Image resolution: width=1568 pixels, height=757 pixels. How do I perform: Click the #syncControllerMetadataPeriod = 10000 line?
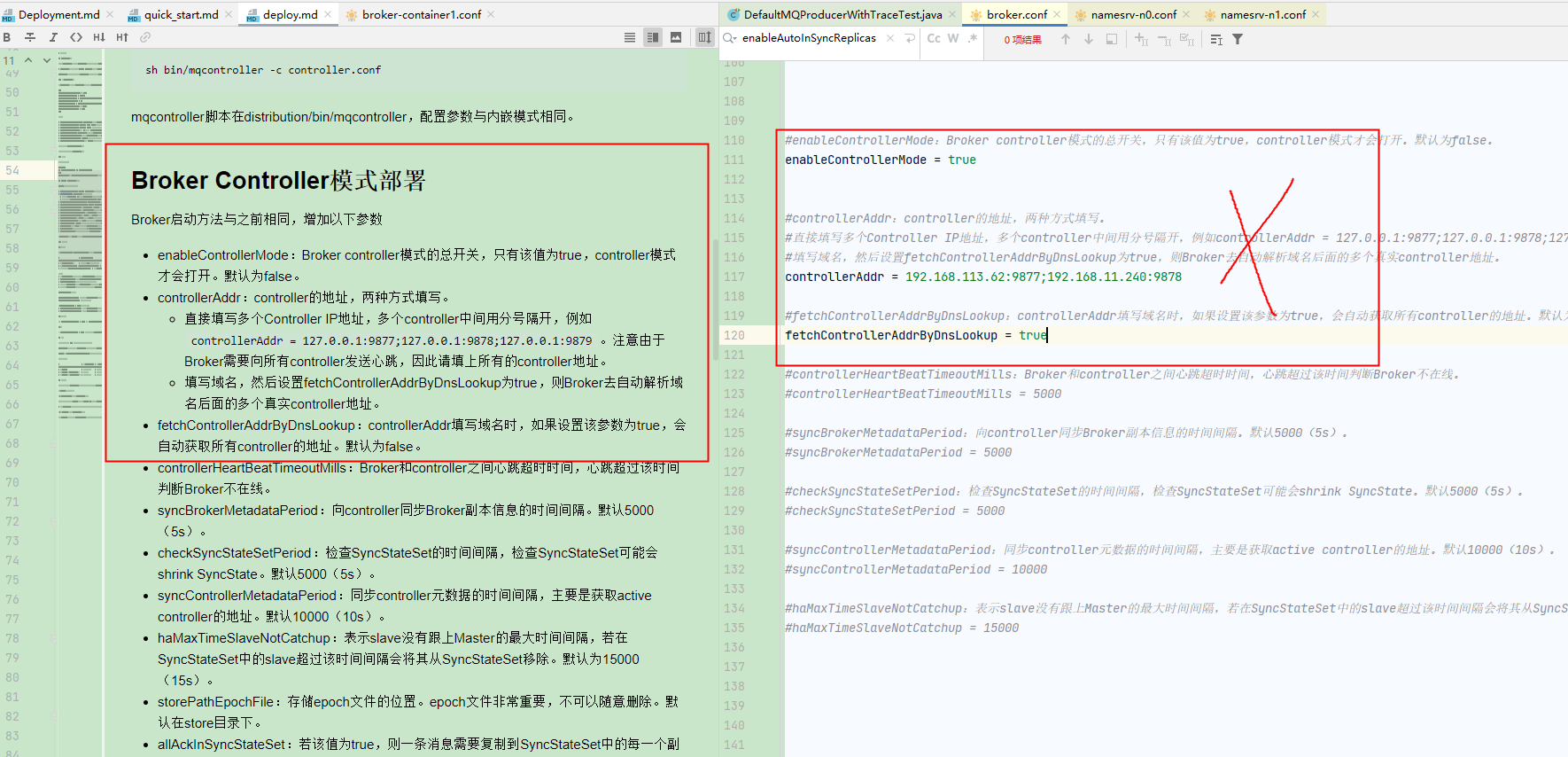click(916, 569)
